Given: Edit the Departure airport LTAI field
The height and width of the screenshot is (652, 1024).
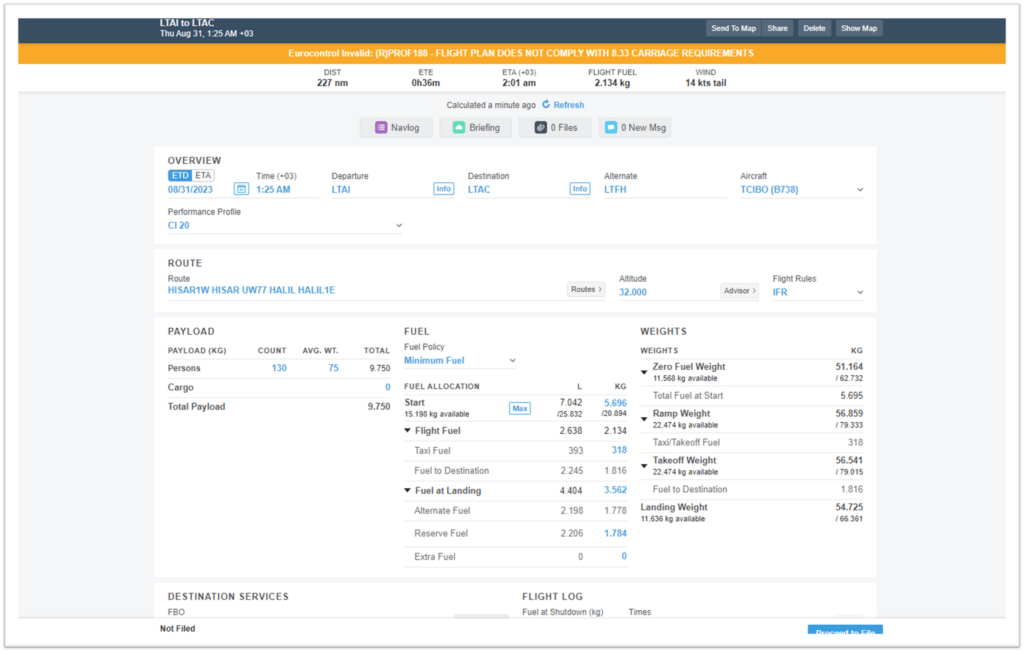Looking at the screenshot, I should [381, 189].
